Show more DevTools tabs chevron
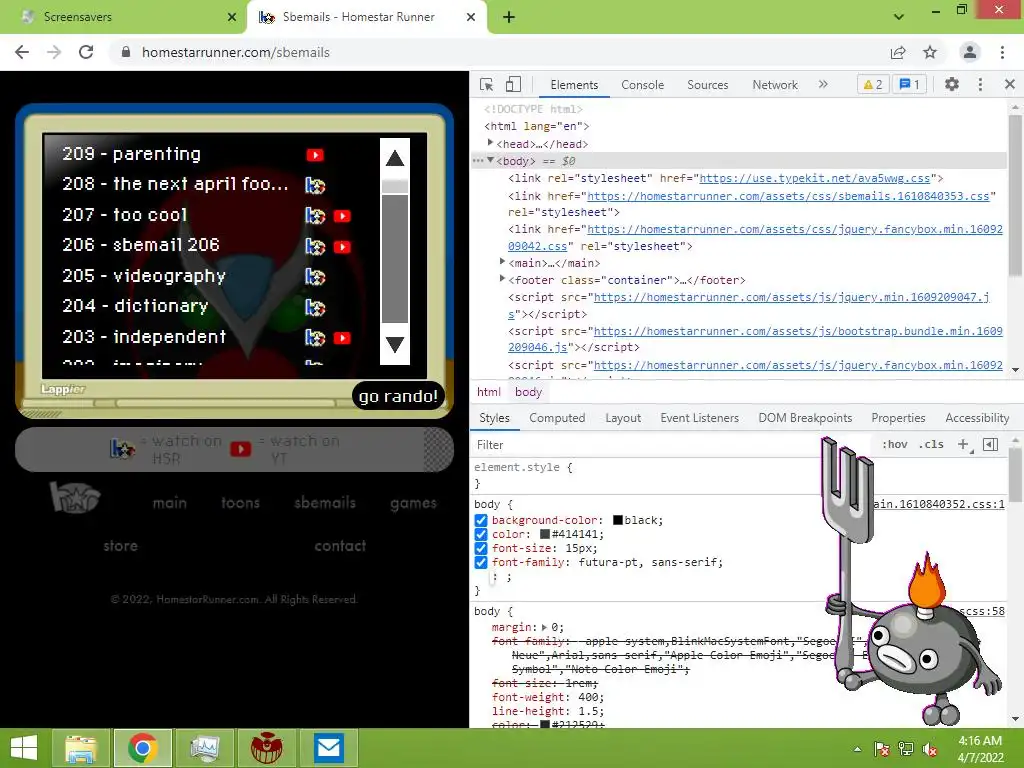Screen dimensions: 1024x768 coord(823,84)
